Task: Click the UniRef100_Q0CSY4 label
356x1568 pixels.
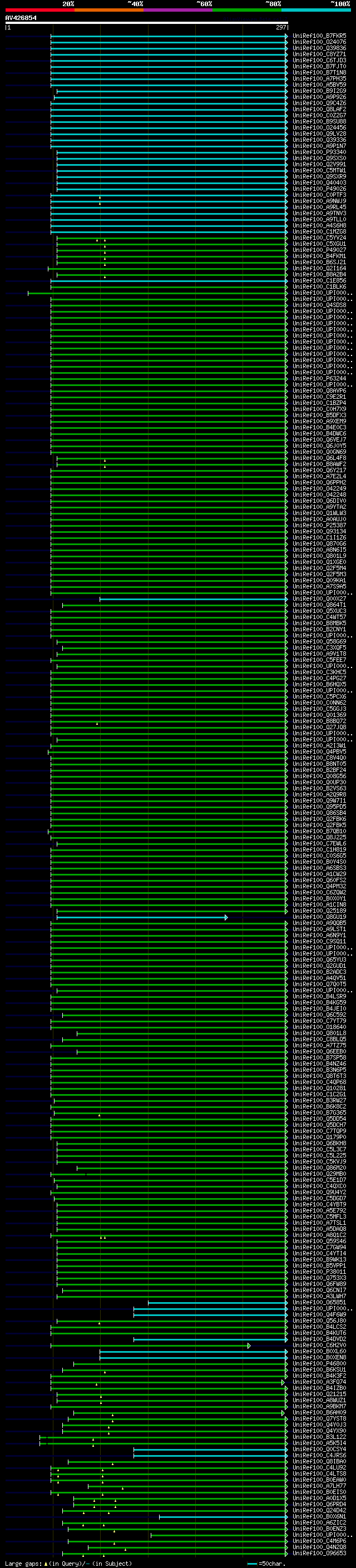Action: tap(319, 1449)
